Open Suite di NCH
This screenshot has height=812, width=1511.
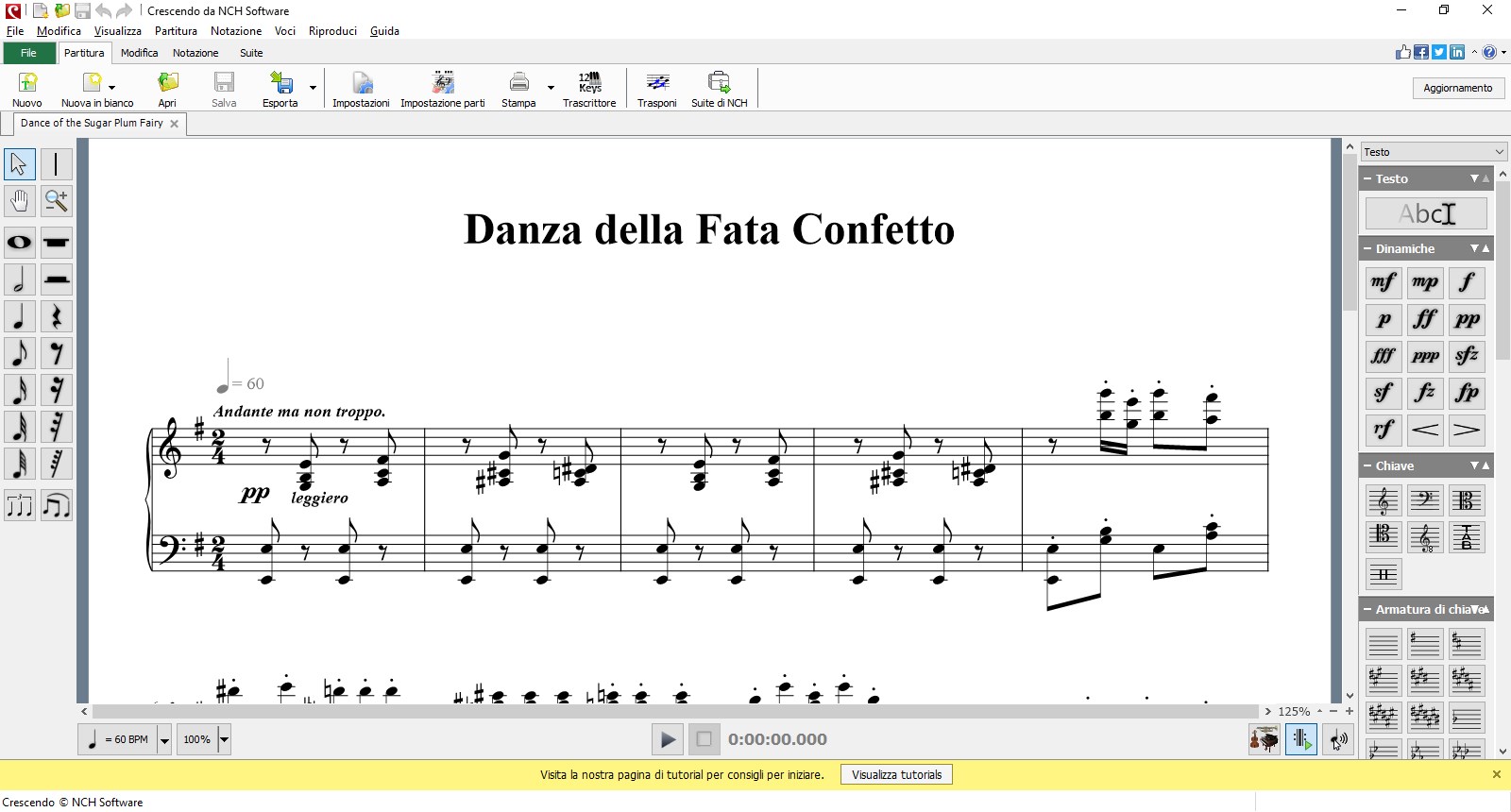[x=720, y=89]
